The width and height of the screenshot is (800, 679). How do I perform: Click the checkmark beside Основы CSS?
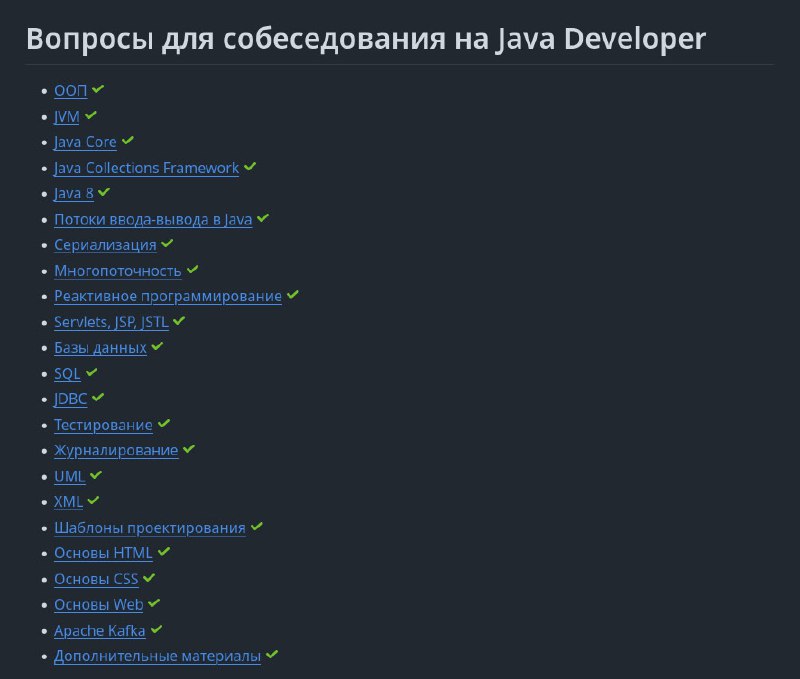click(149, 577)
